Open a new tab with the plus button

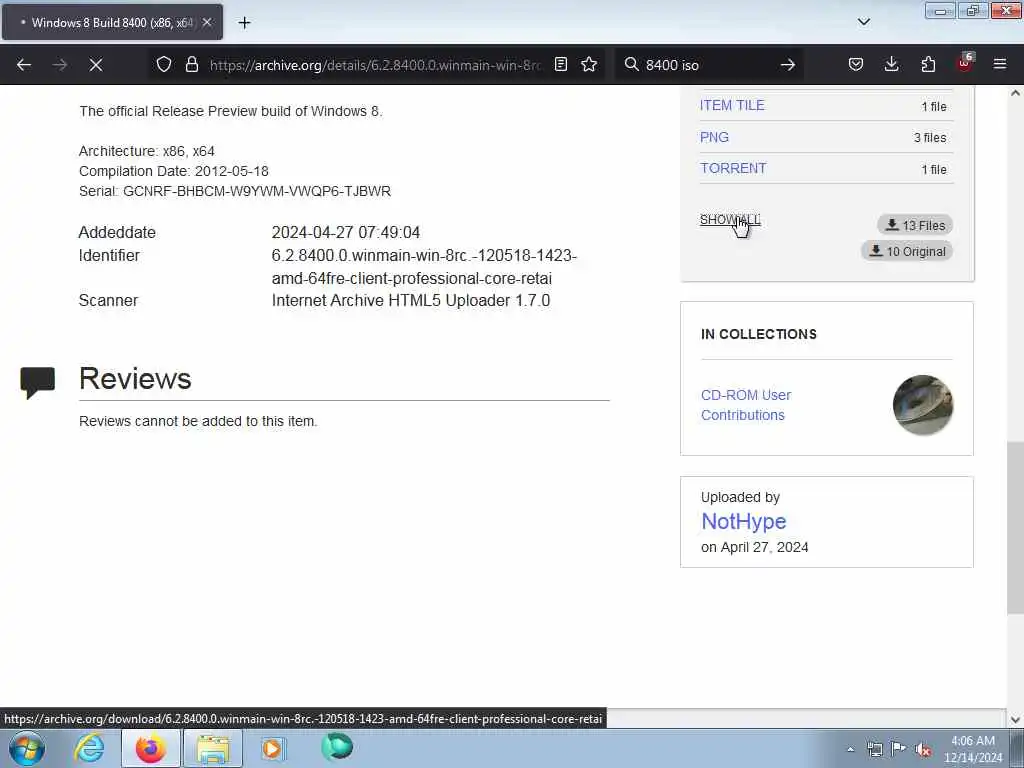(244, 23)
